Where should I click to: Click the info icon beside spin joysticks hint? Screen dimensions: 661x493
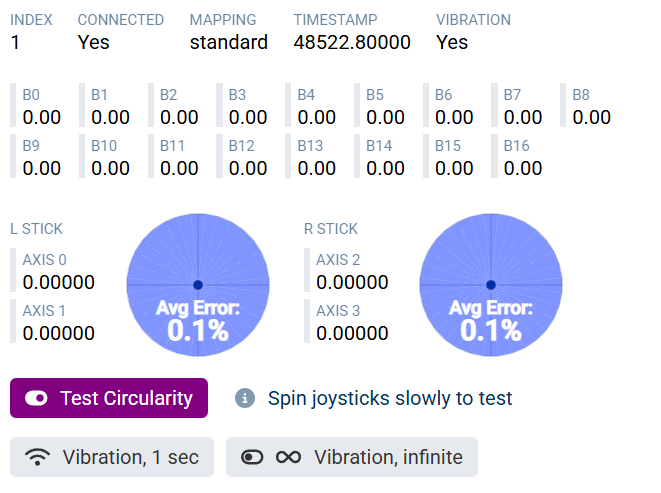point(245,398)
